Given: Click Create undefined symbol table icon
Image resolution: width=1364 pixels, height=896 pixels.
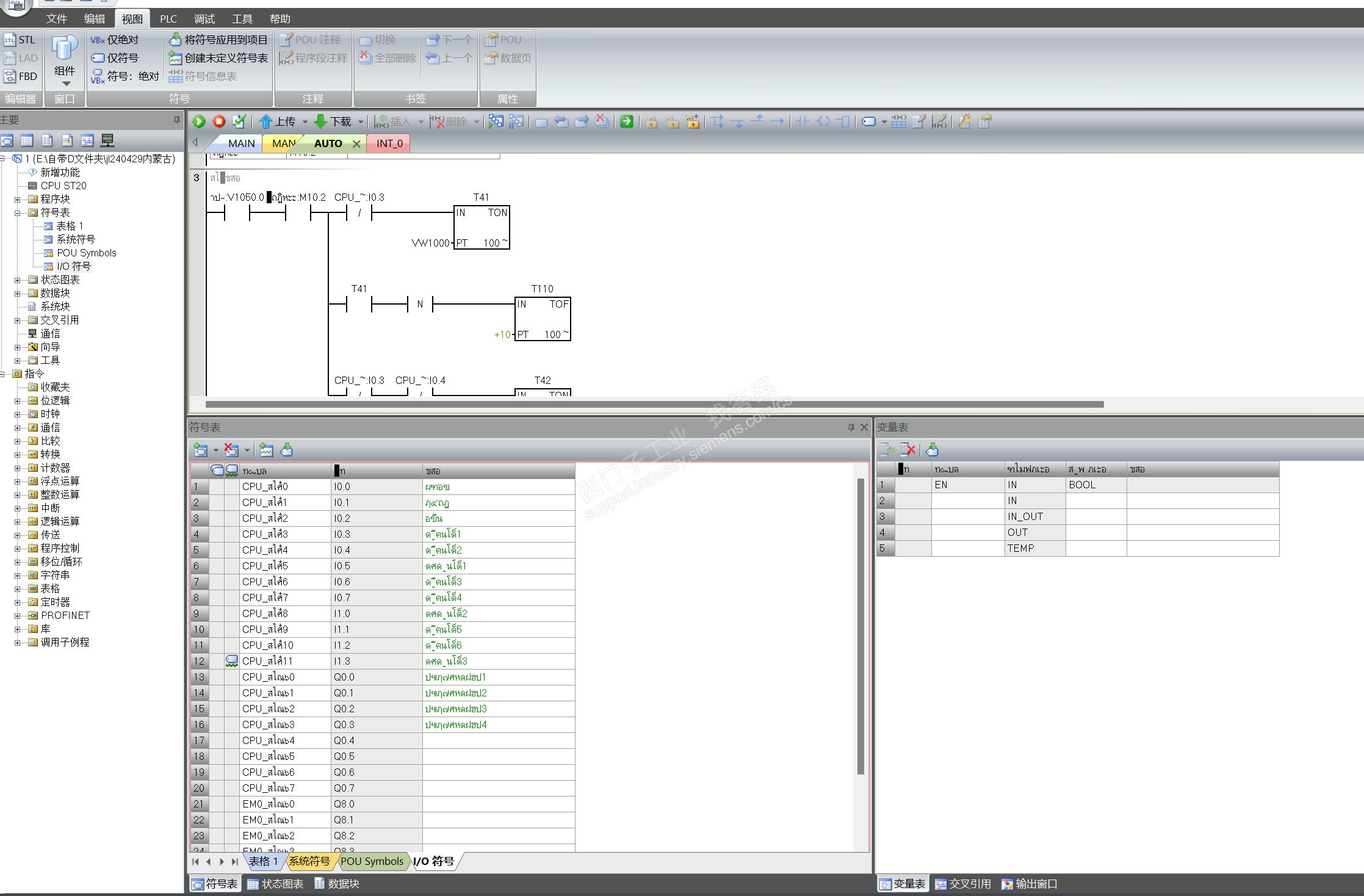Looking at the screenshot, I should click(x=175, y=59).
